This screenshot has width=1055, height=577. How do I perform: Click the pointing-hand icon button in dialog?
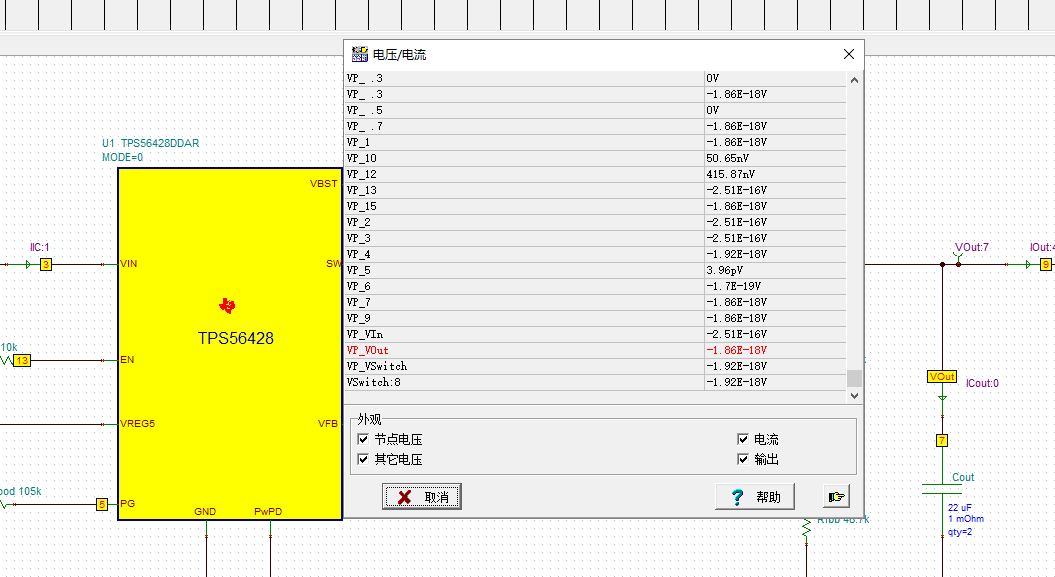tap(836, 496)
